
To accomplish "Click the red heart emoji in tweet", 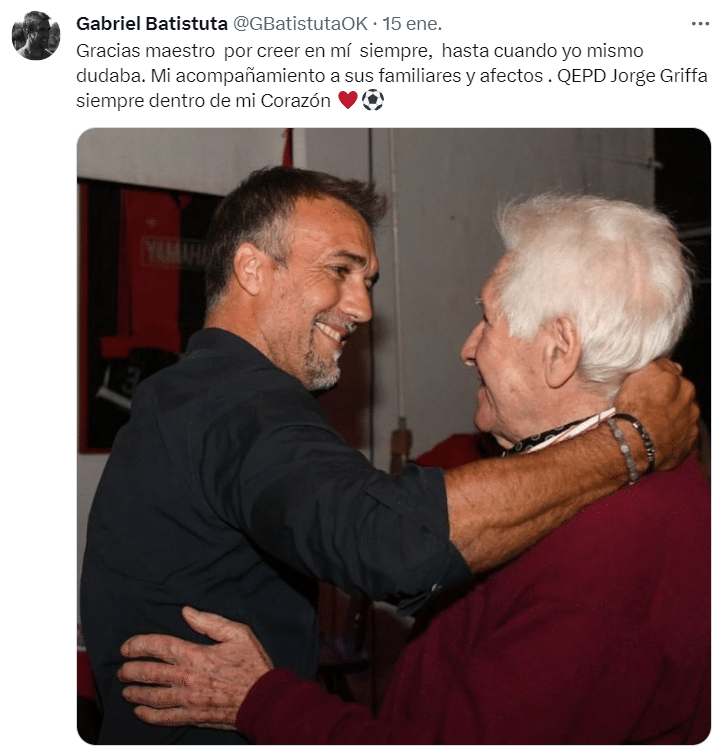I will click(348, 100).
